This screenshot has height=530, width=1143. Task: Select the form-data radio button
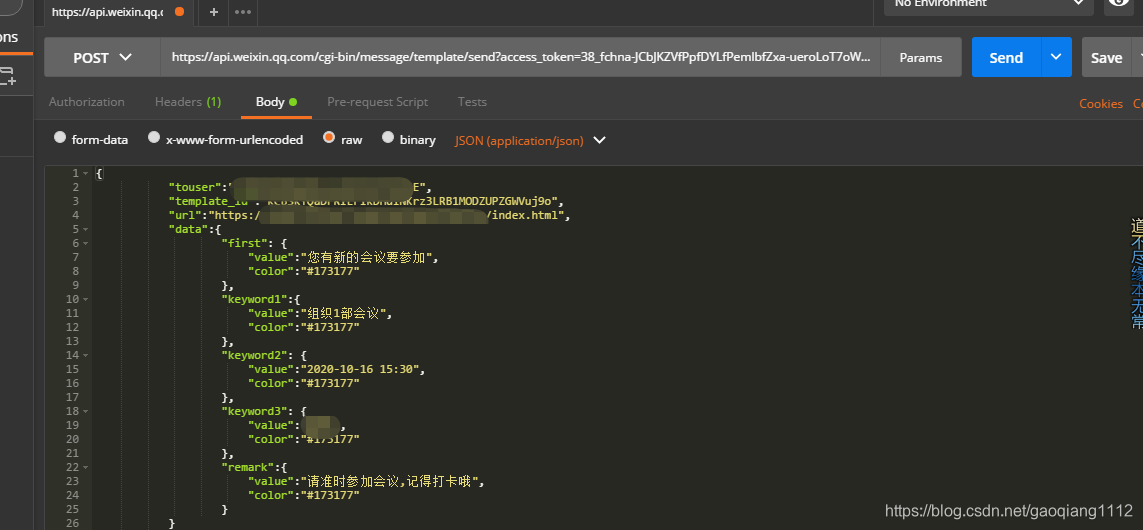pos(60,137)
